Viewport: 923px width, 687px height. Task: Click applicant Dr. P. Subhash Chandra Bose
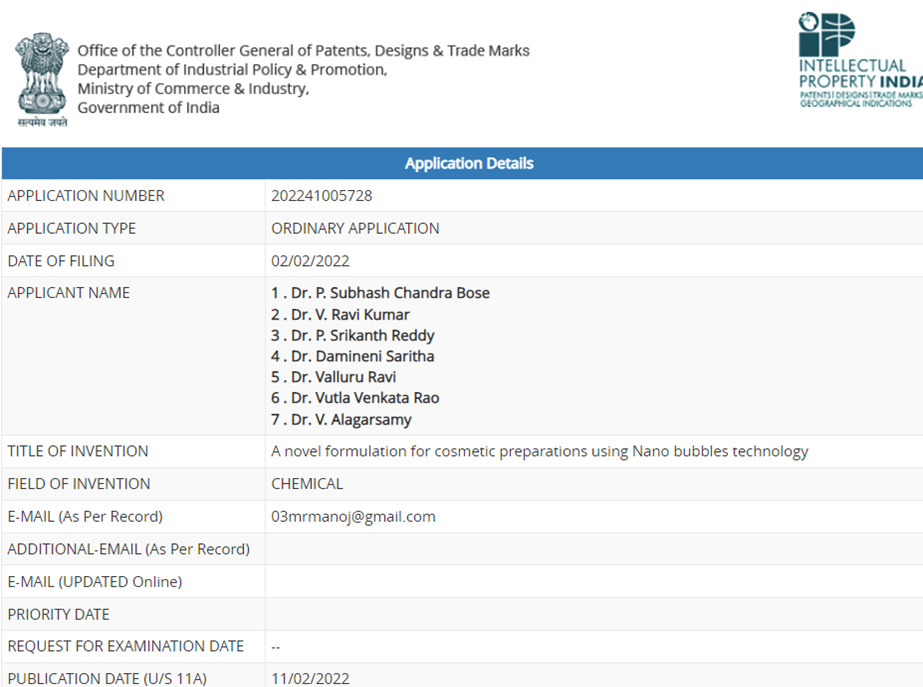tap(380, 293)
